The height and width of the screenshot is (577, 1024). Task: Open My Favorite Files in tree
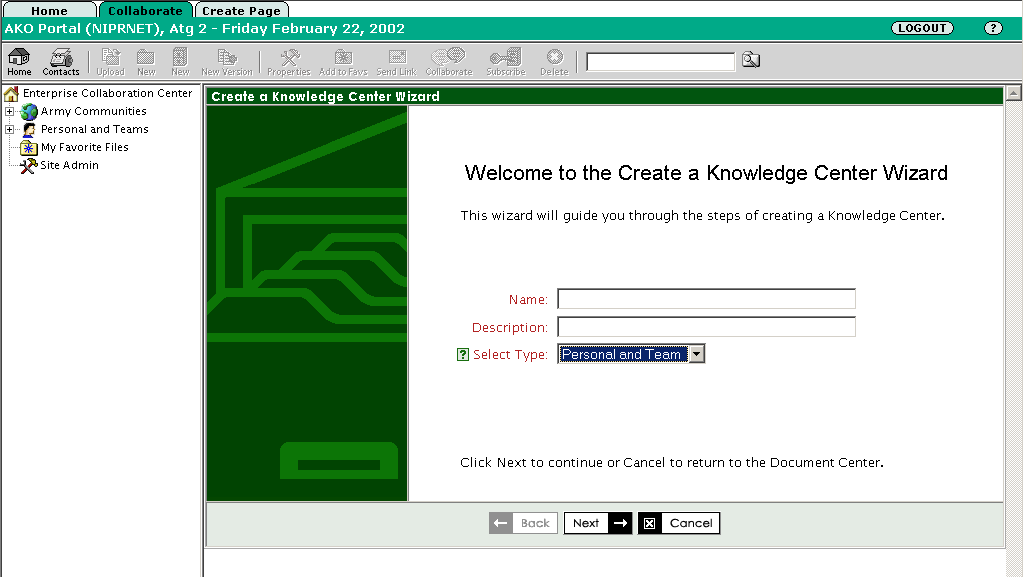[x=84, y=147]
